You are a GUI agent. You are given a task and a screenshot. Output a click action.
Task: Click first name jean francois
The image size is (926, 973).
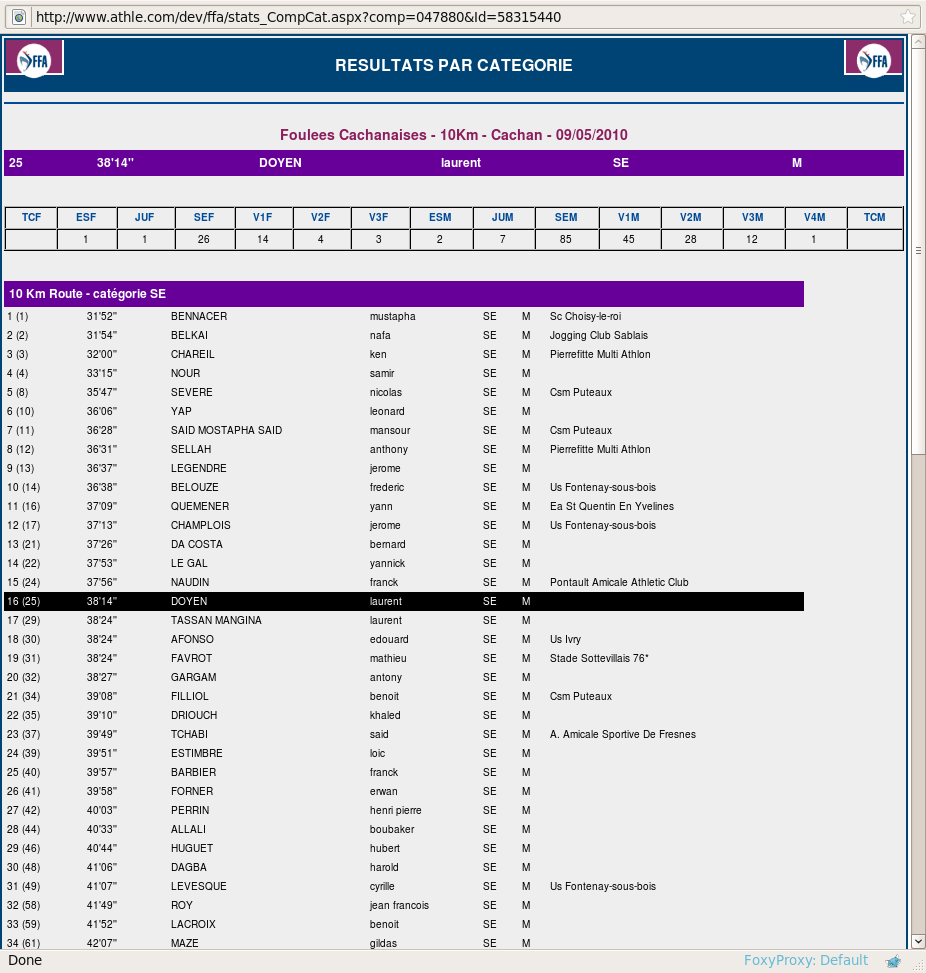[399, 905]
